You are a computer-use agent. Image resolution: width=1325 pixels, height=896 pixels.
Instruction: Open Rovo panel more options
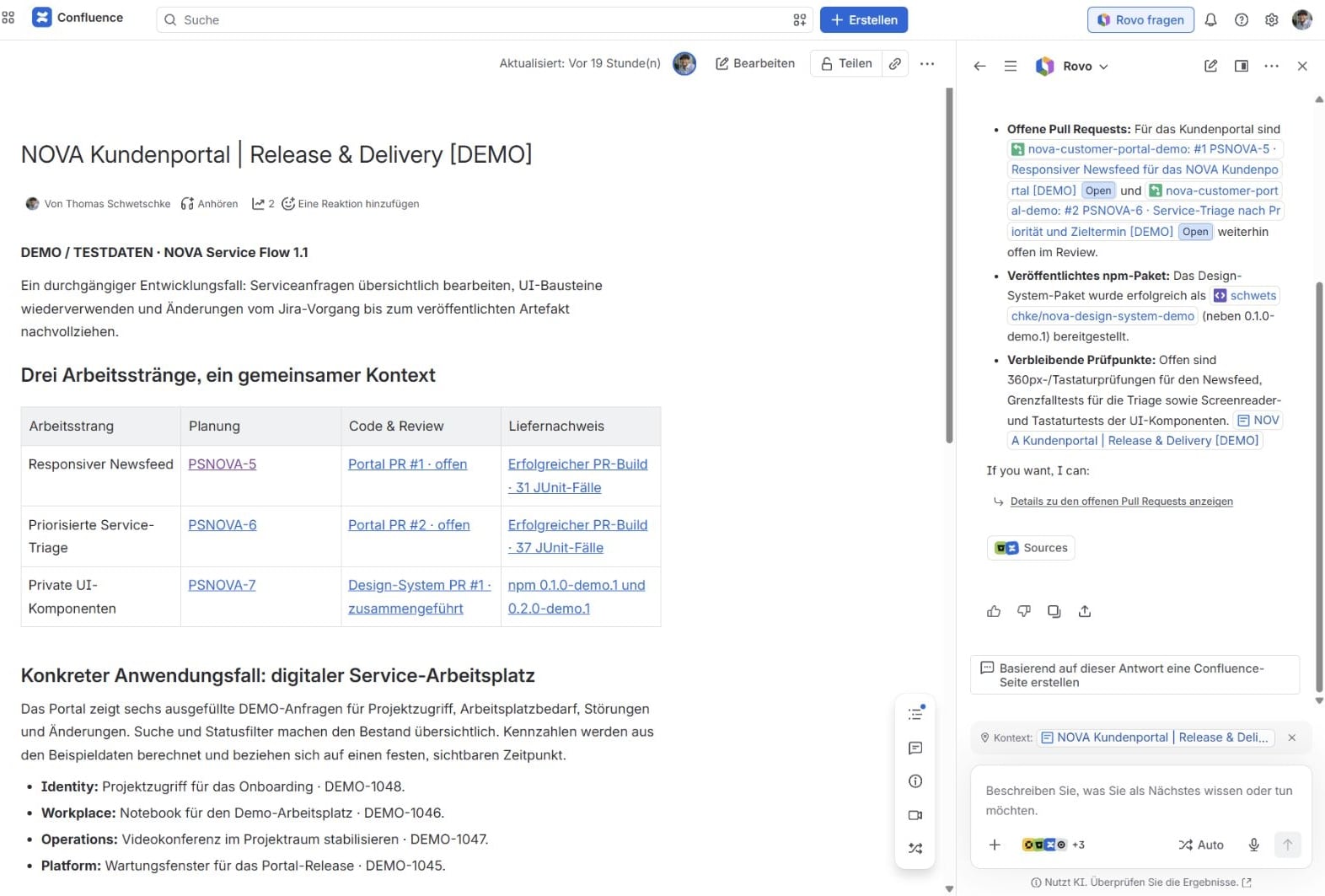click(1272, 66)
